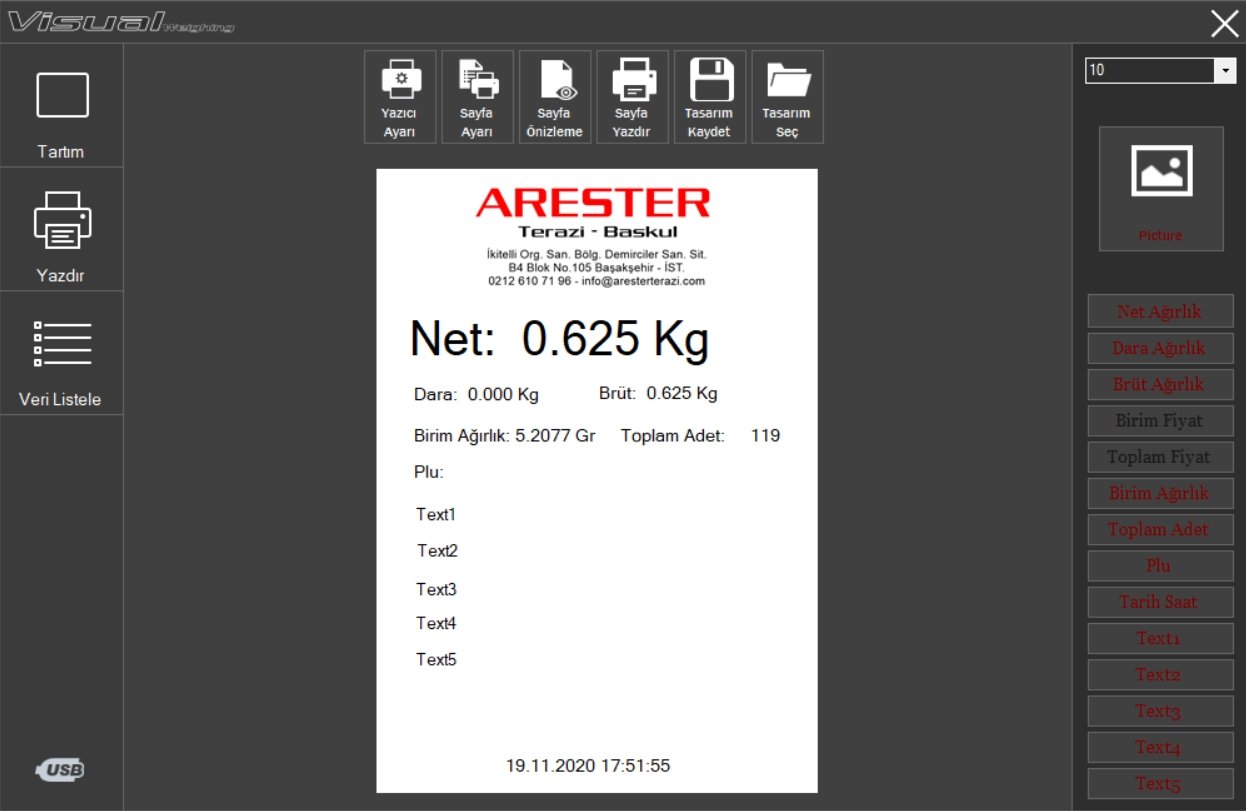Image resolution: width=1246 pixels, height=811 pixels.
Task: Select 'Text2' label on design page
Action: [x=437, y=551]
